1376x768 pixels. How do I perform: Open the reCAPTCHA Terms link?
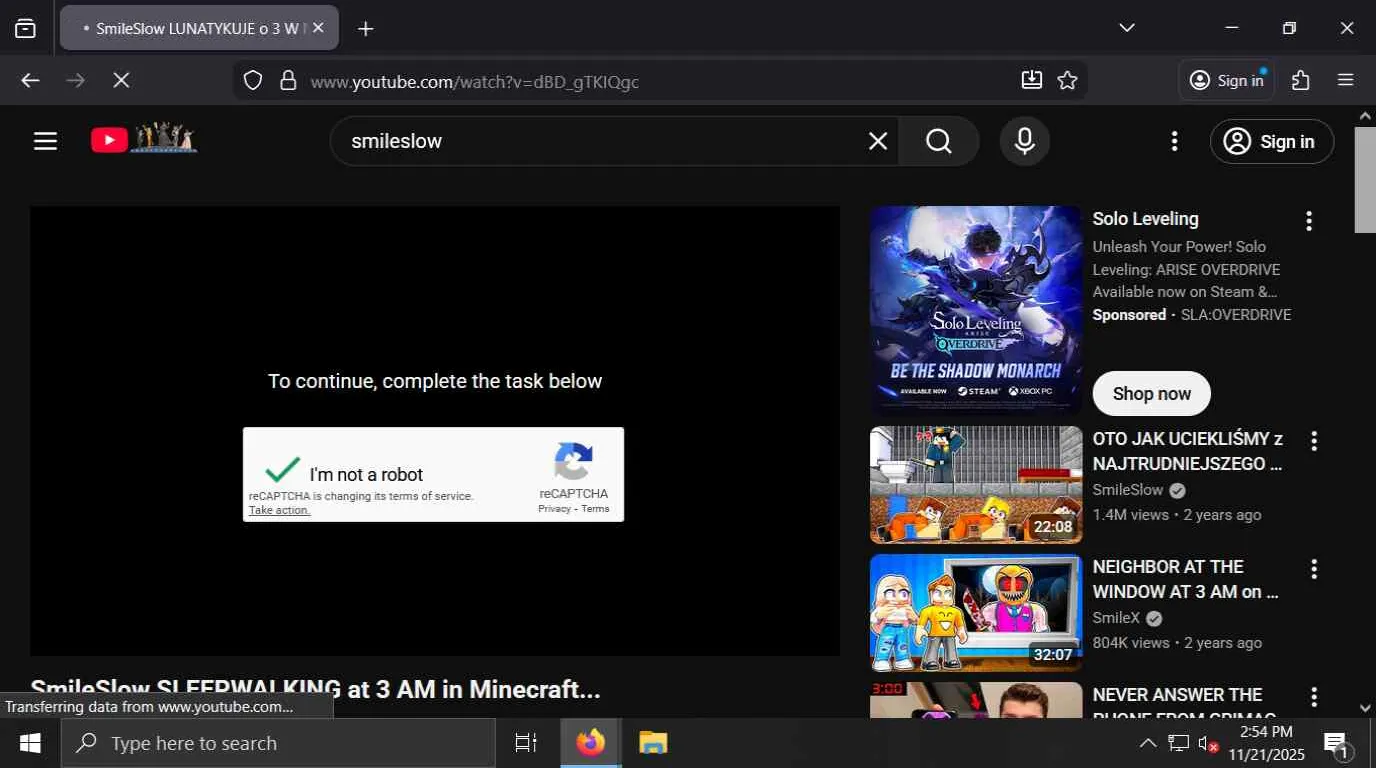tap(595, 509)
